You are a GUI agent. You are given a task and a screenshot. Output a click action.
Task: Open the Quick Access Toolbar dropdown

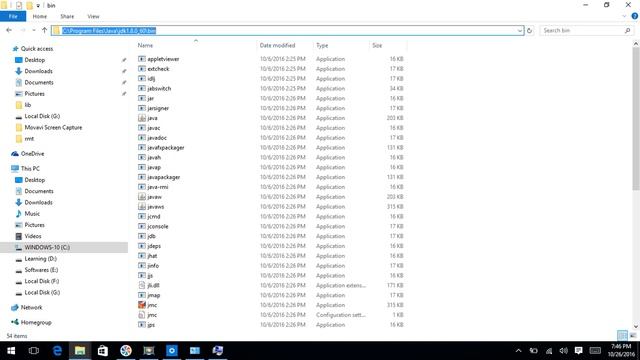point(38,6)
